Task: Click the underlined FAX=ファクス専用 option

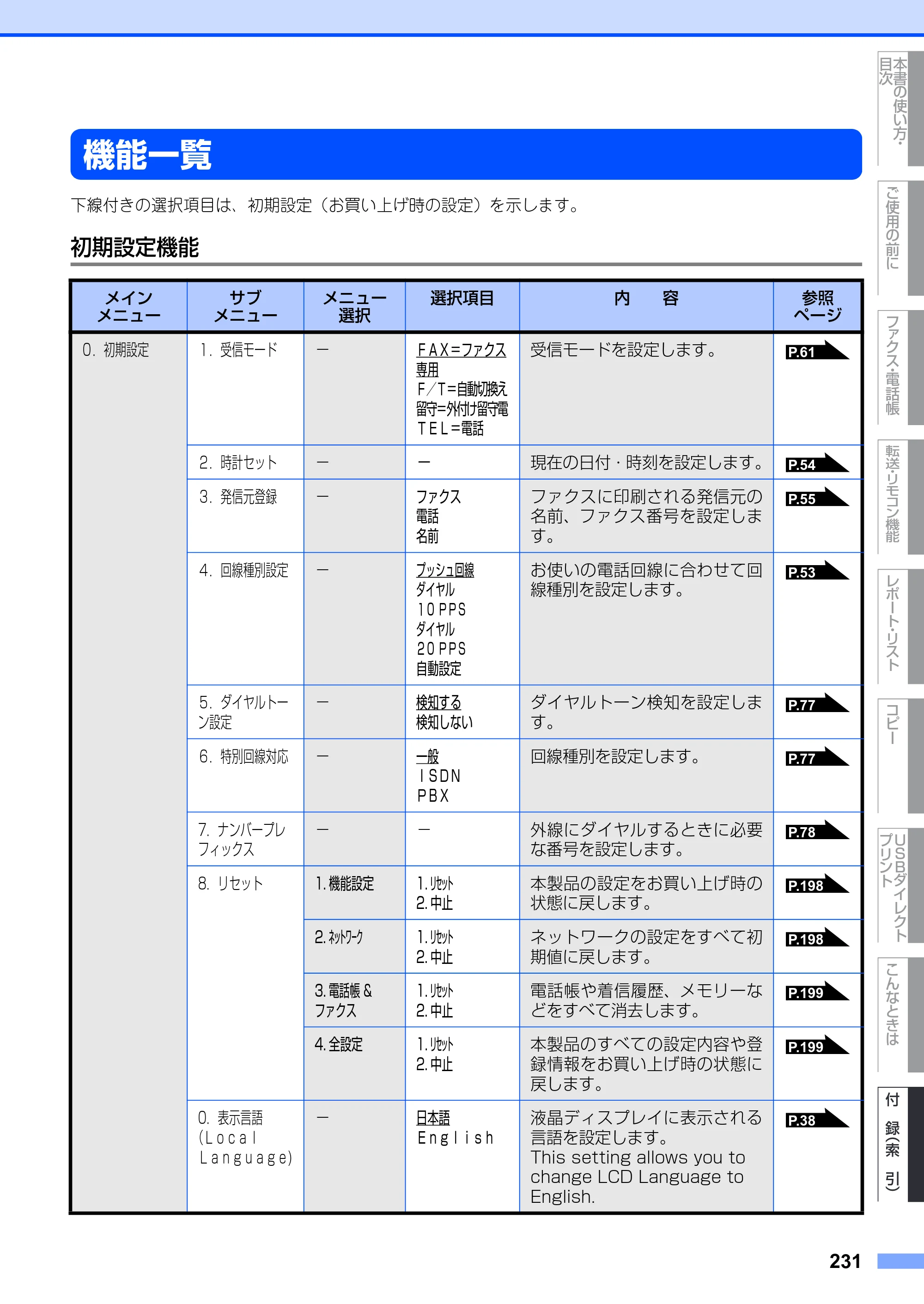Action: coord(461,360)
